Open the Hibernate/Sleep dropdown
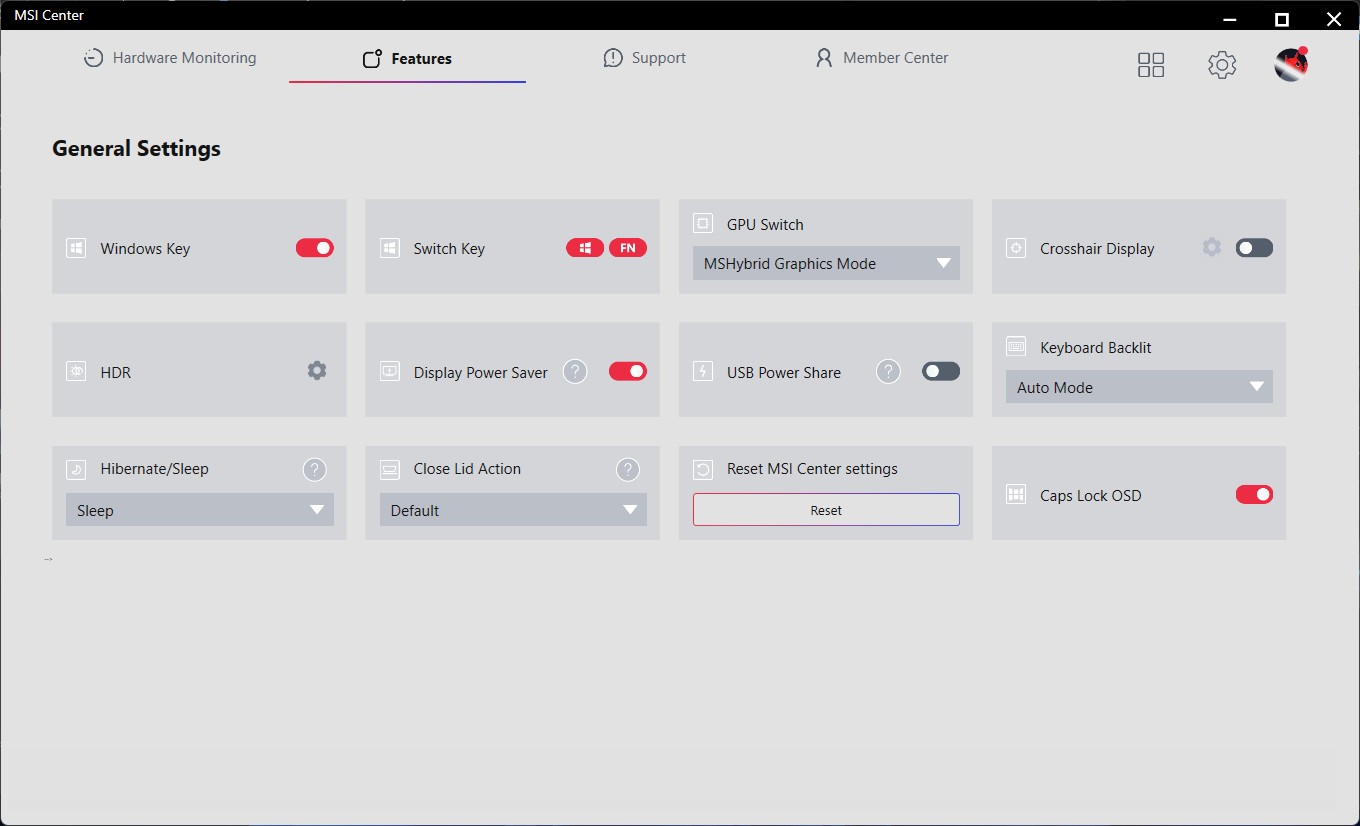Screen dimensions: 1360x826 pyautogui.click(x=200, y=510)
